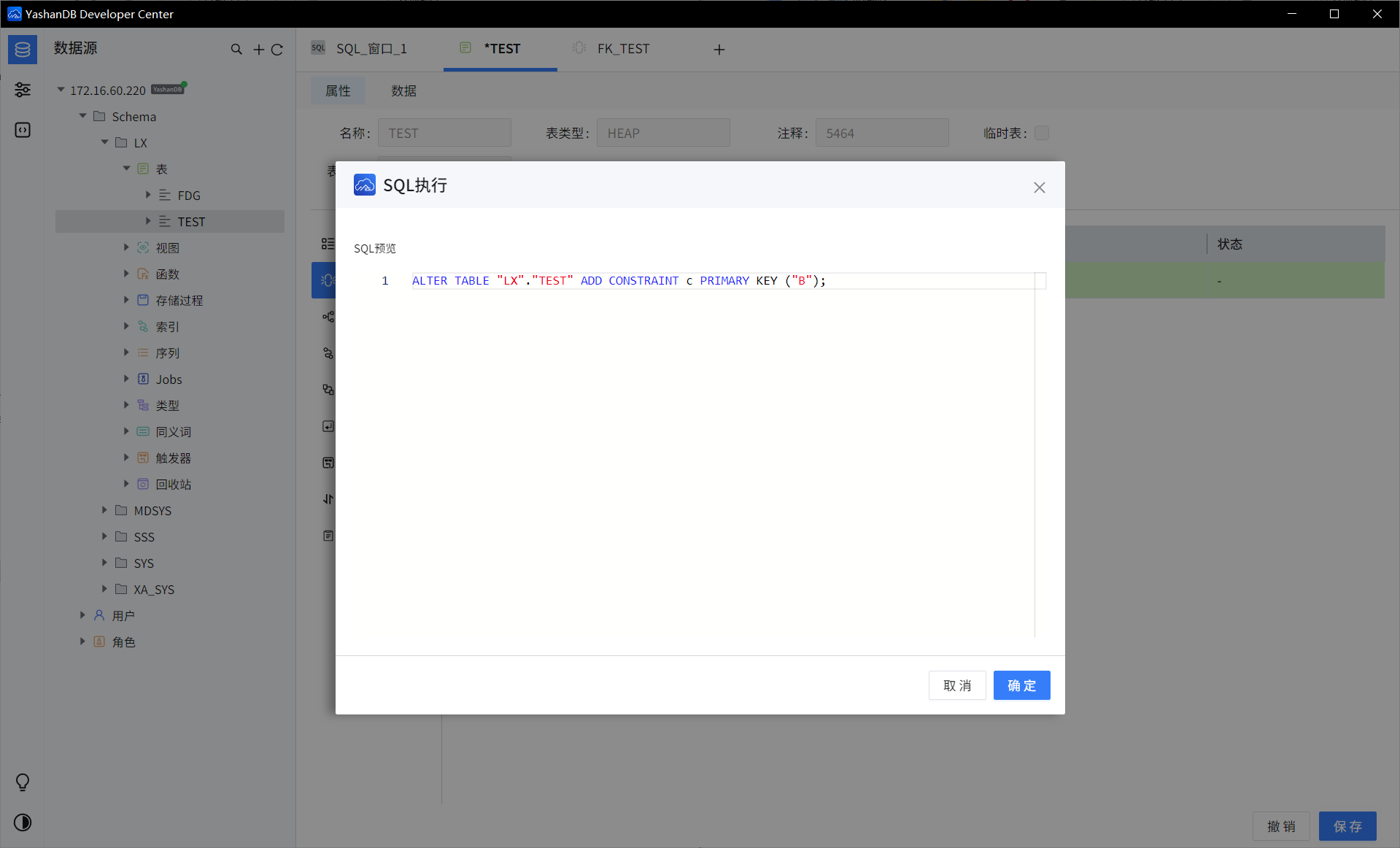
Task: Toggle the 临时表 checkbox
Action: point(1042,133)
